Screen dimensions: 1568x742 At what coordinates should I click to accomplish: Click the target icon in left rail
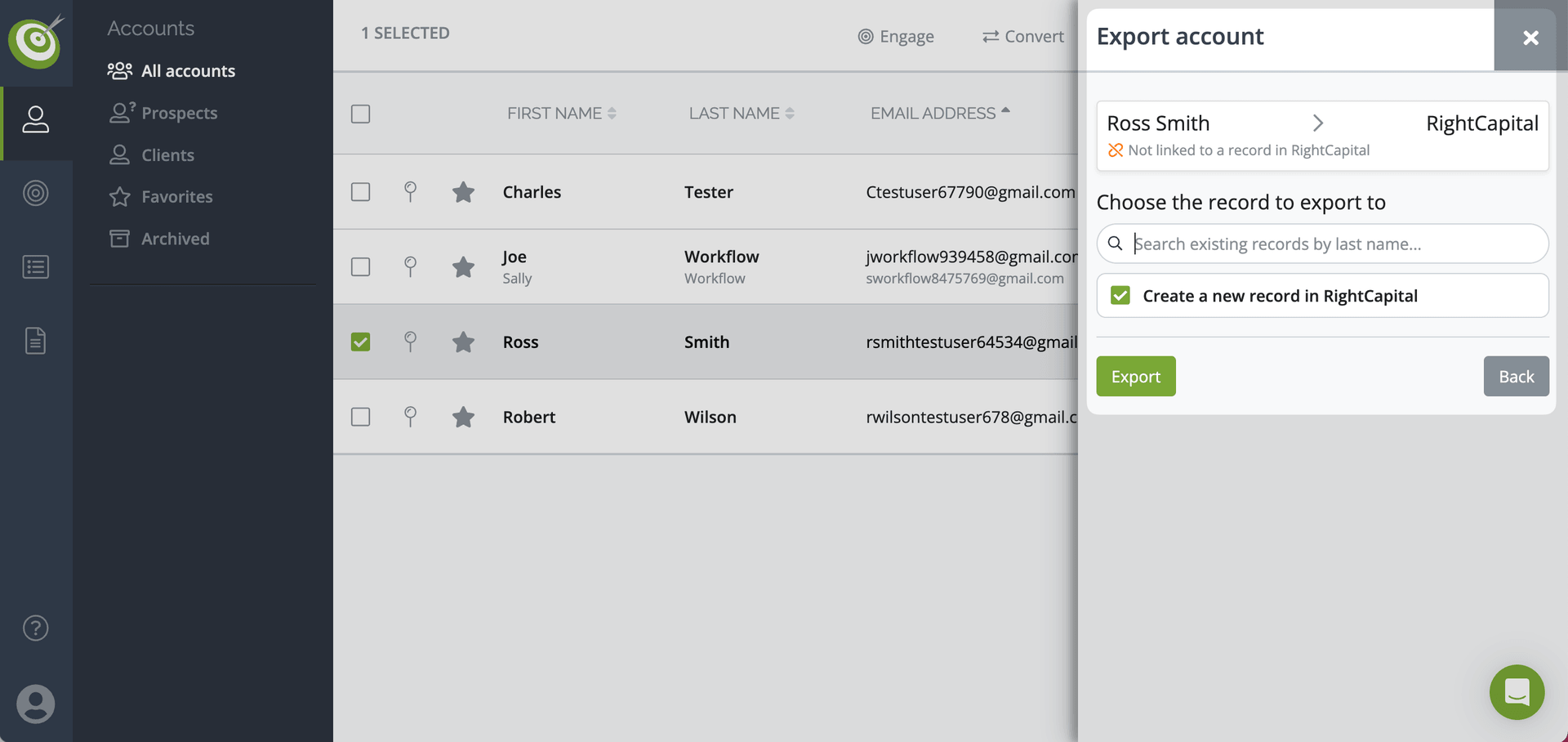coord(35,193)
